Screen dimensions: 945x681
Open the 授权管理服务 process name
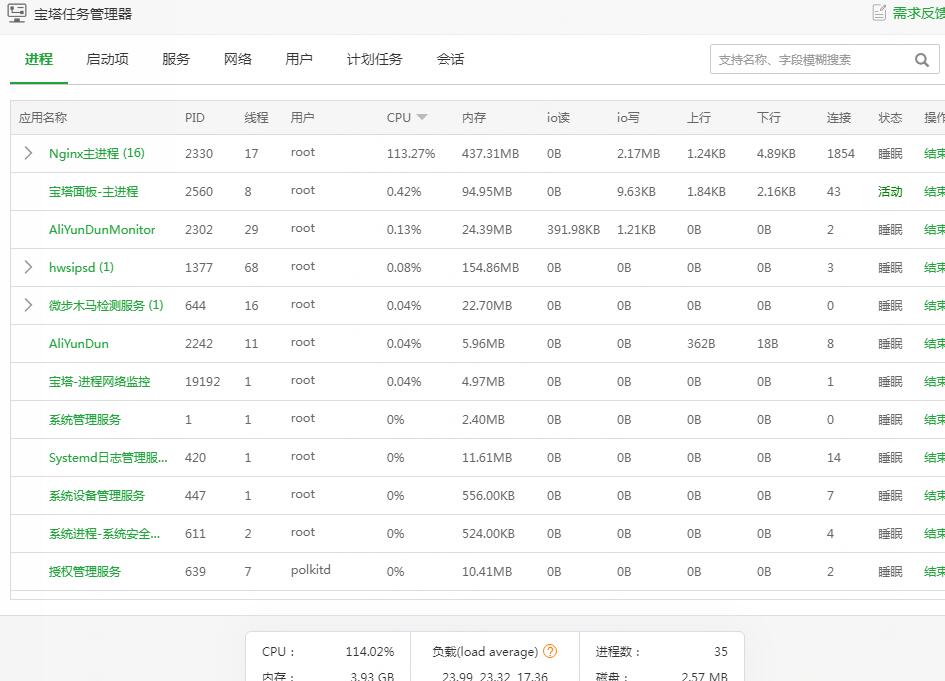(x=85, y=571)
